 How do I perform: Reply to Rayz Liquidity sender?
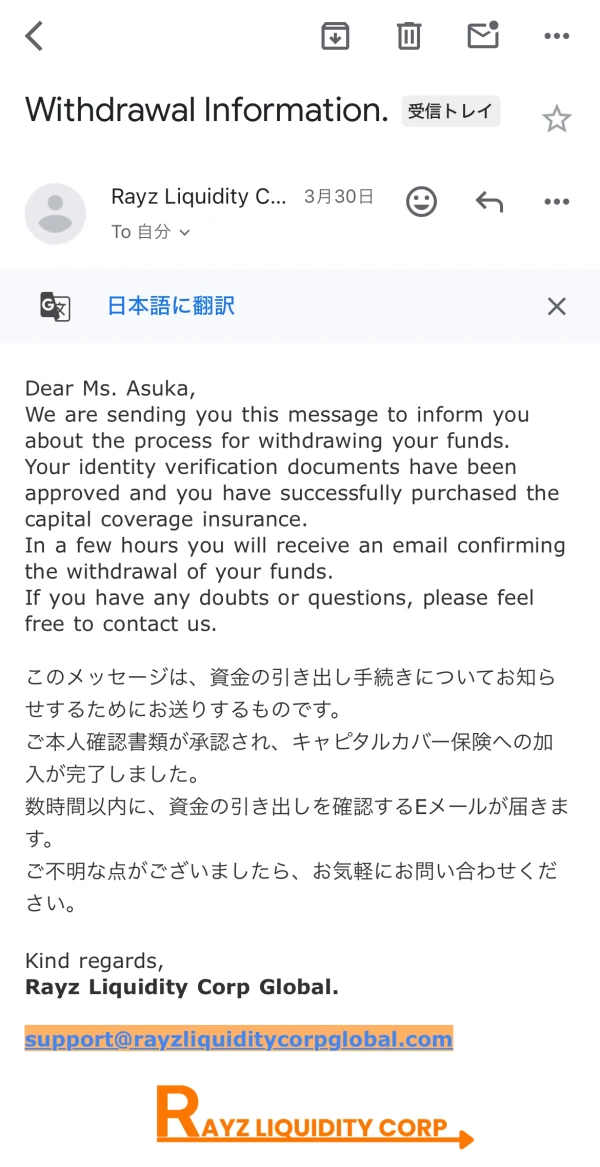pos(489,202)
